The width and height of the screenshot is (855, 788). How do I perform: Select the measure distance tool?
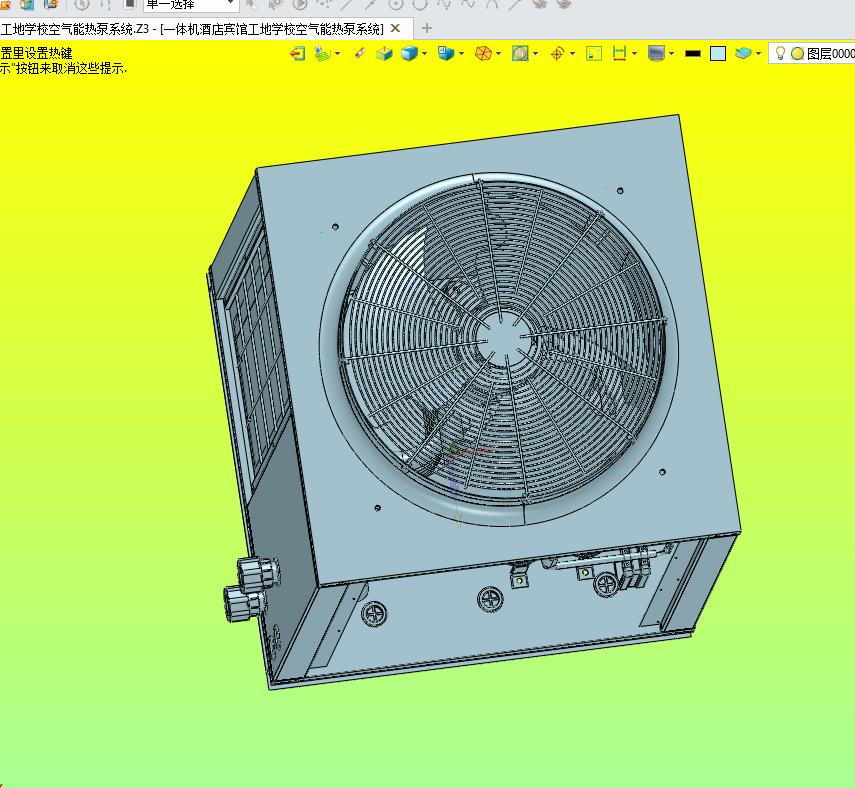click(619, 53)
